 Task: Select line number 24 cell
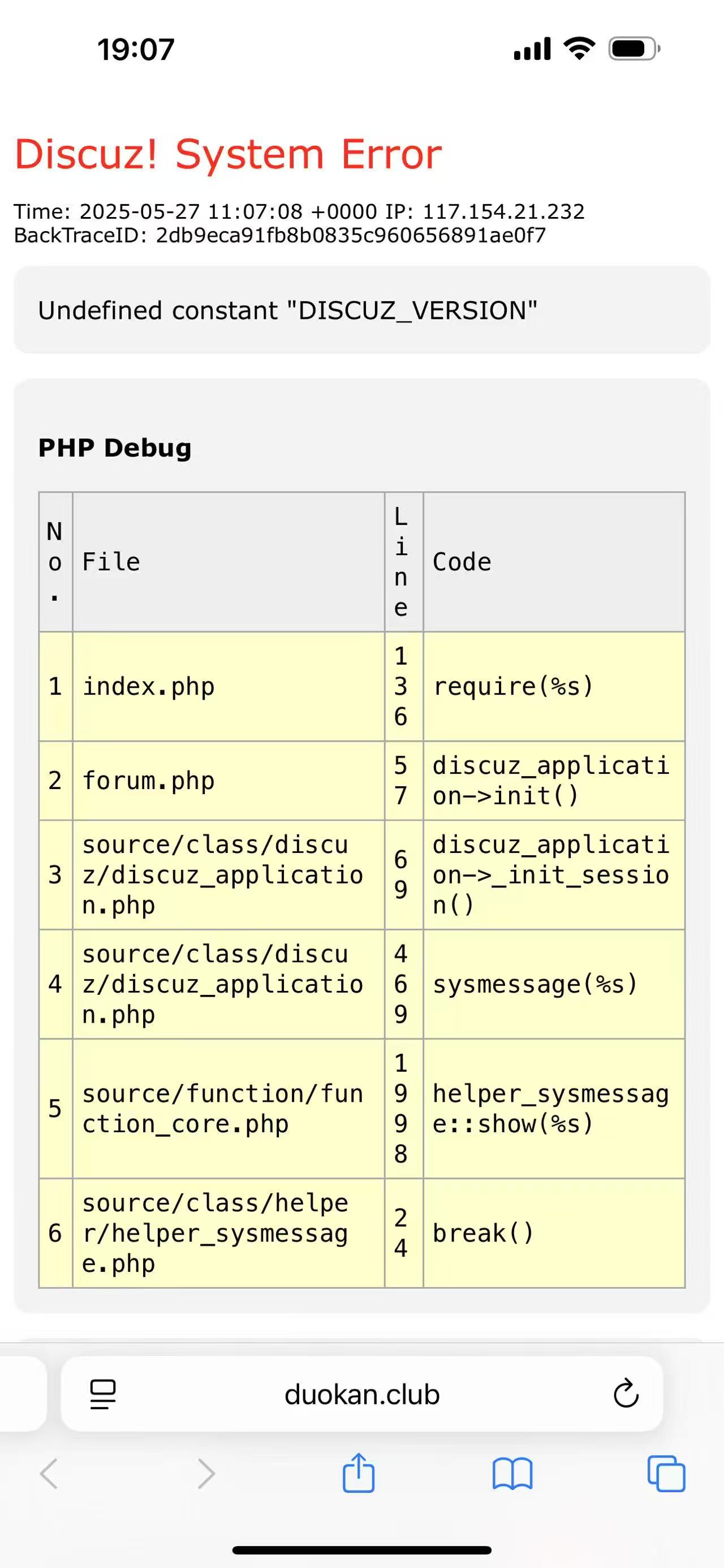[404, 1233]
